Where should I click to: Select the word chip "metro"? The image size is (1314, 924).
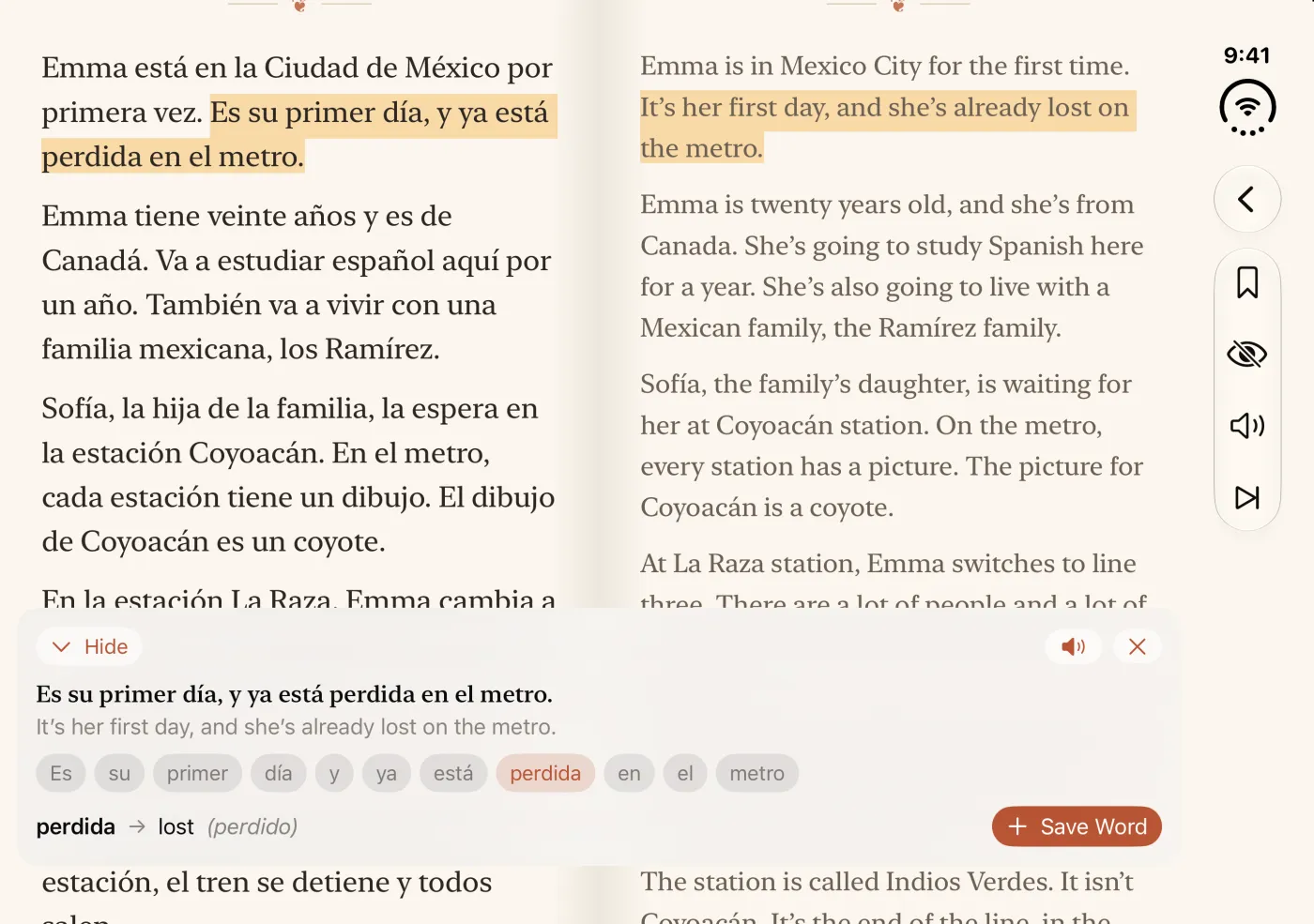tap(756, 773)
